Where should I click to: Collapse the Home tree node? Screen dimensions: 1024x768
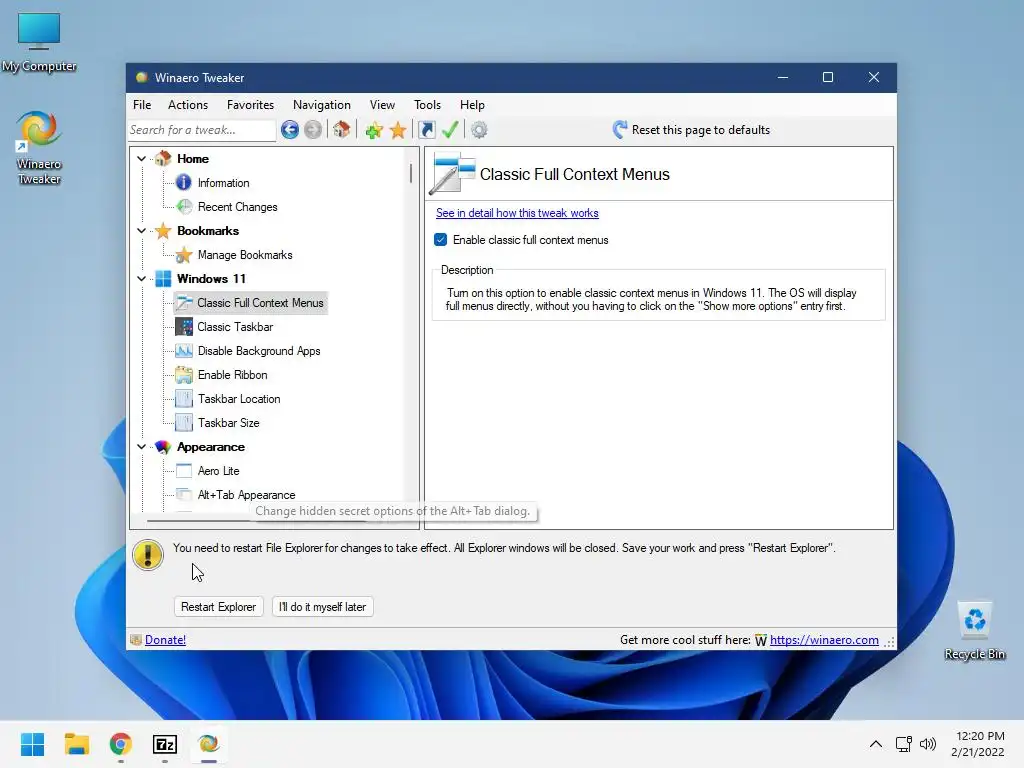(141, 159)
